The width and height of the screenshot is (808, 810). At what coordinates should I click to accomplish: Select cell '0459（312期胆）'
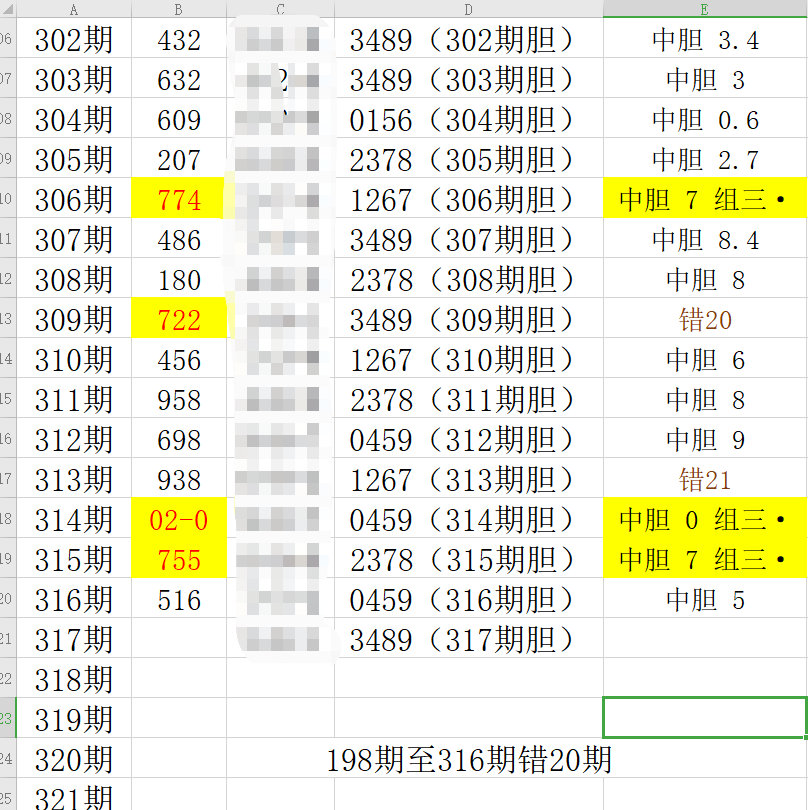click(469, 440)
